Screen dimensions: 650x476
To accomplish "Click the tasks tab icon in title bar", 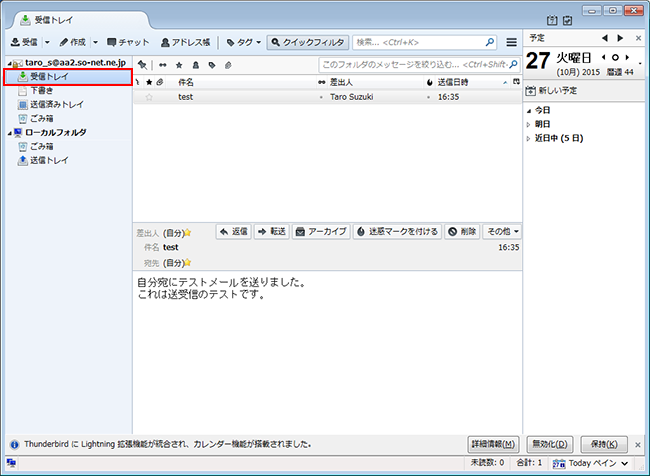I will point(567,19).
